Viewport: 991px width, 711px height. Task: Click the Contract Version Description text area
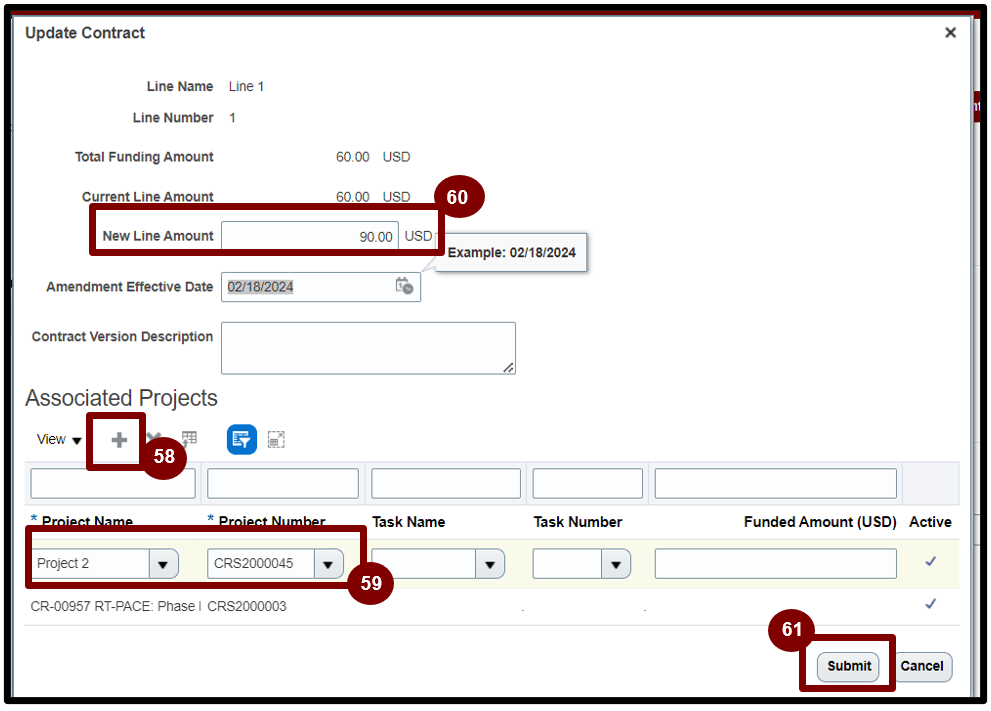click(368, 348)
